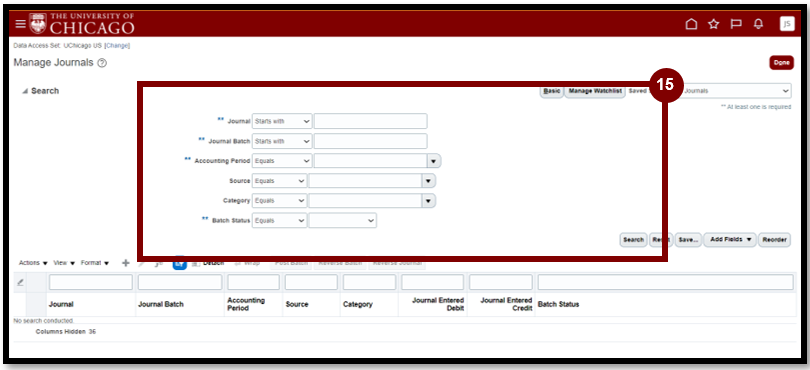Open Source operator Equals dropdown
This screenshot has height=370, width=810.
coord(279,181)
